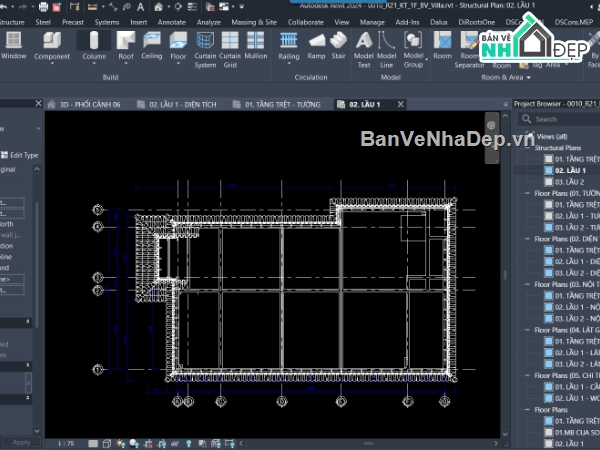Select the Model Text tool
The height and width of the screenshot is (450, 600).
click(x=364, y=50)
